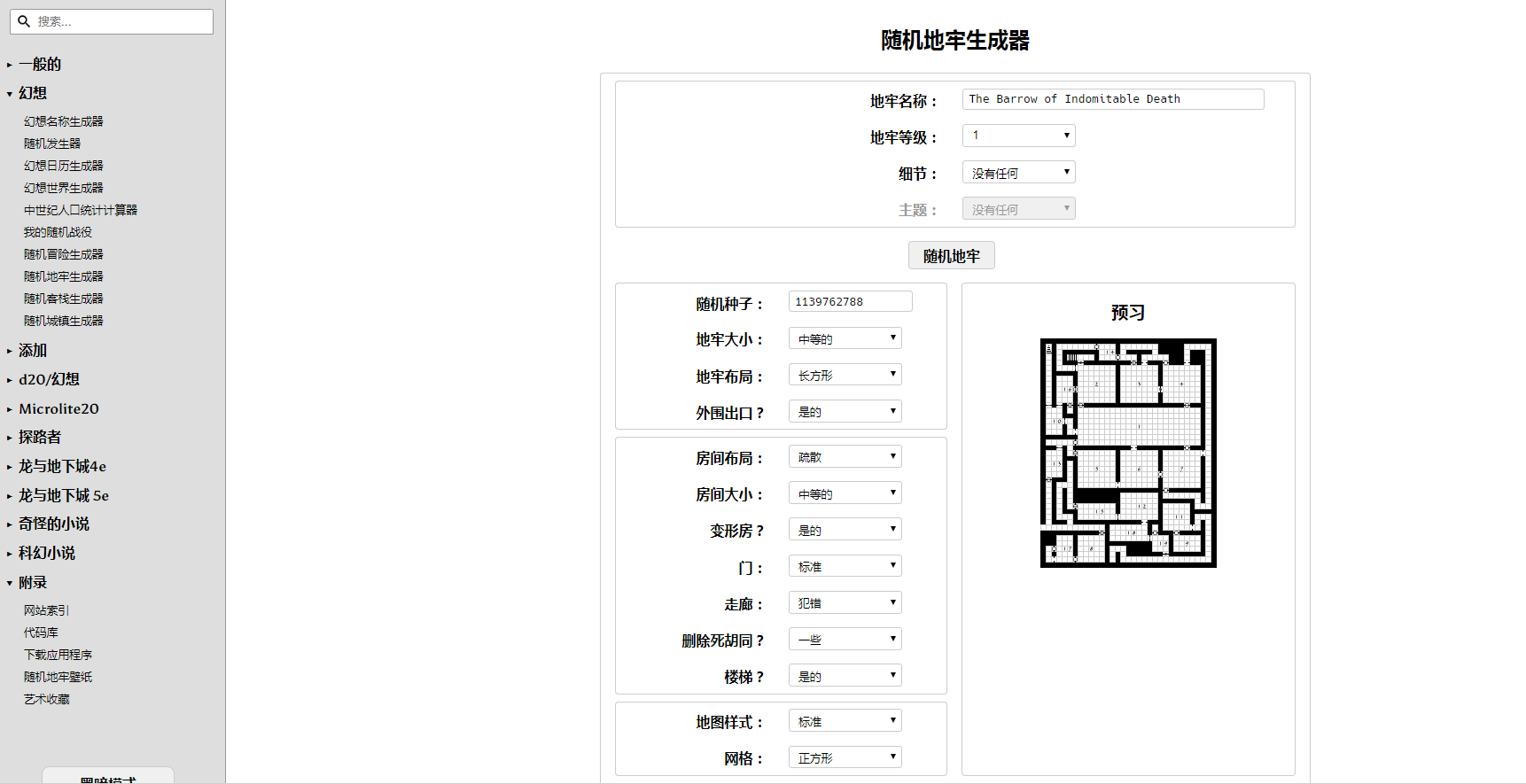Open 中世纪人口统计计算器 link
Screen dimensions: 1526x784
pyautogui.click(x=81, y=210)
